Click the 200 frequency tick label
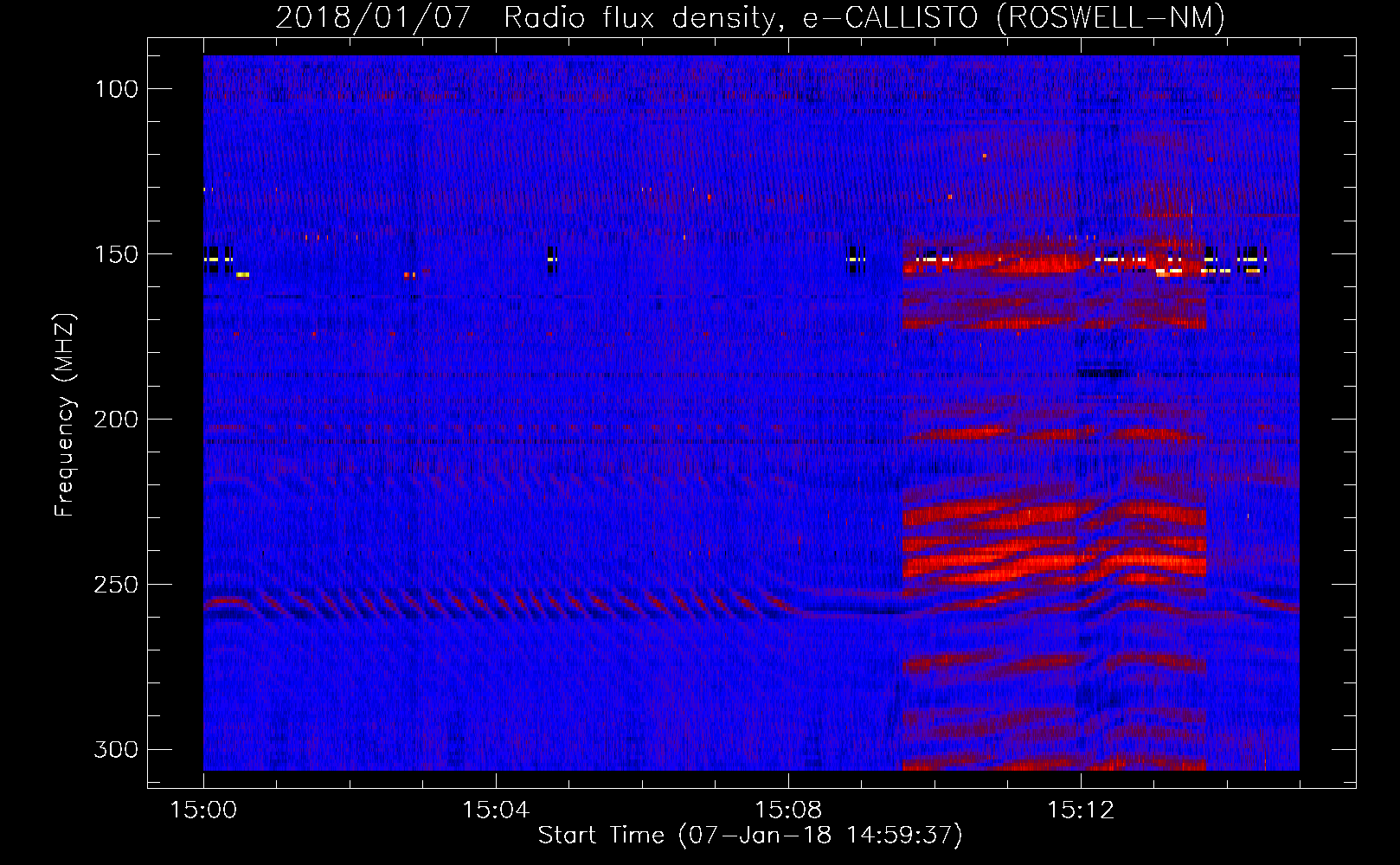 tap(116, 420)
